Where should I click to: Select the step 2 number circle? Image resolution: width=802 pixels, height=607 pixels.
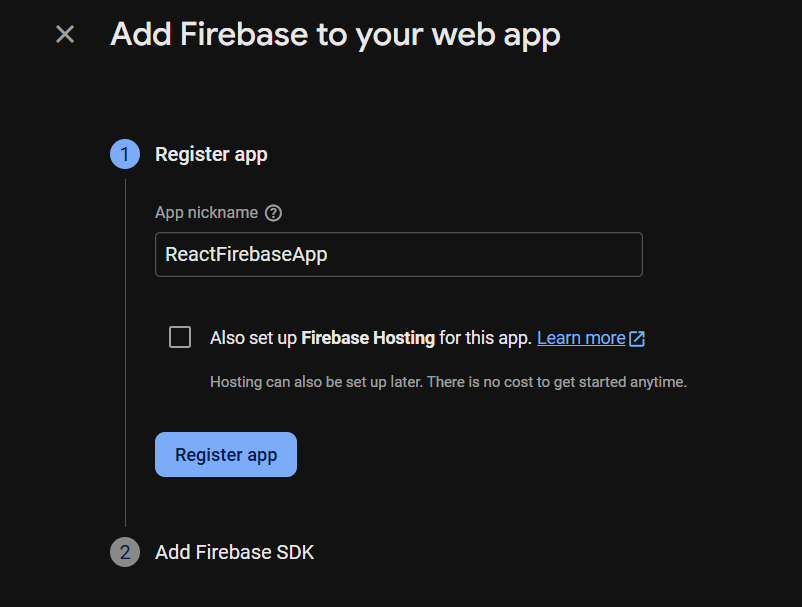point(125,552)
